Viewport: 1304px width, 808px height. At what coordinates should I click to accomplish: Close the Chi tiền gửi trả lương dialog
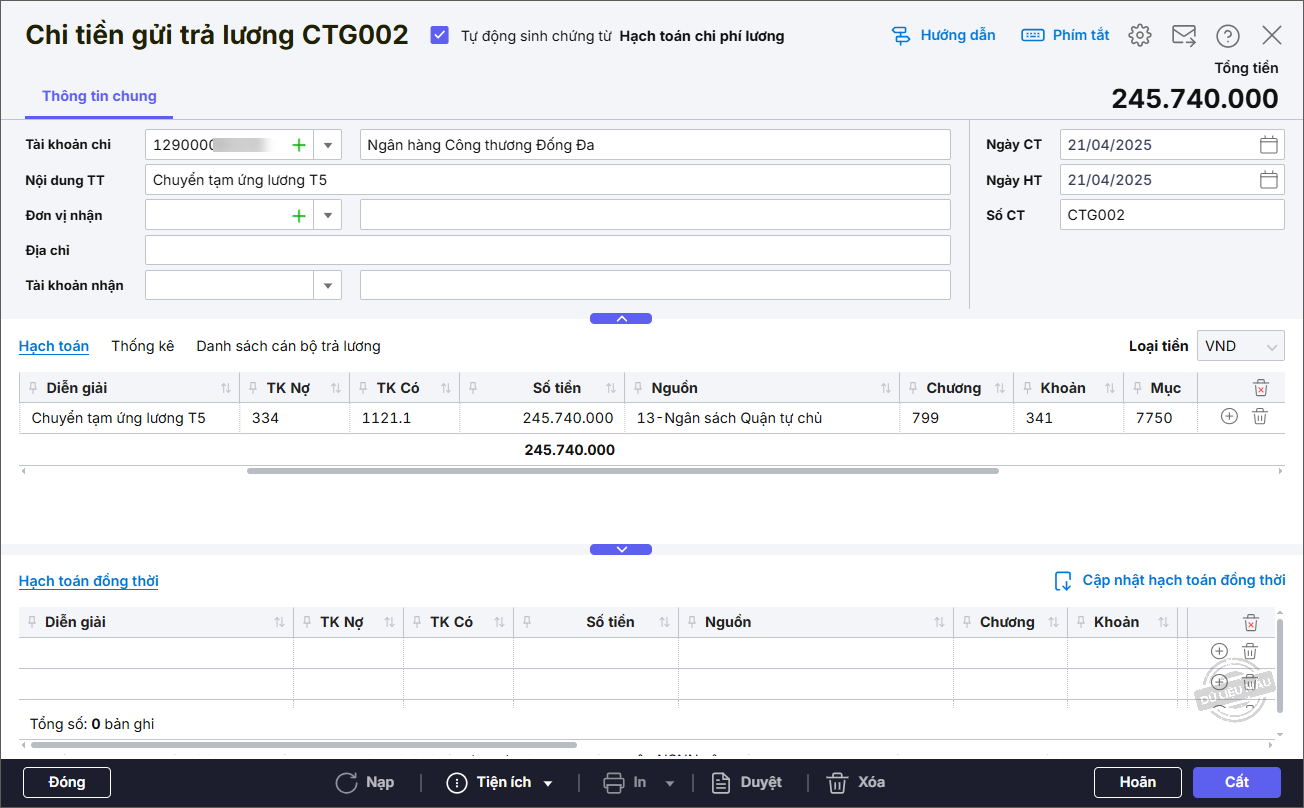point(1272,36)
